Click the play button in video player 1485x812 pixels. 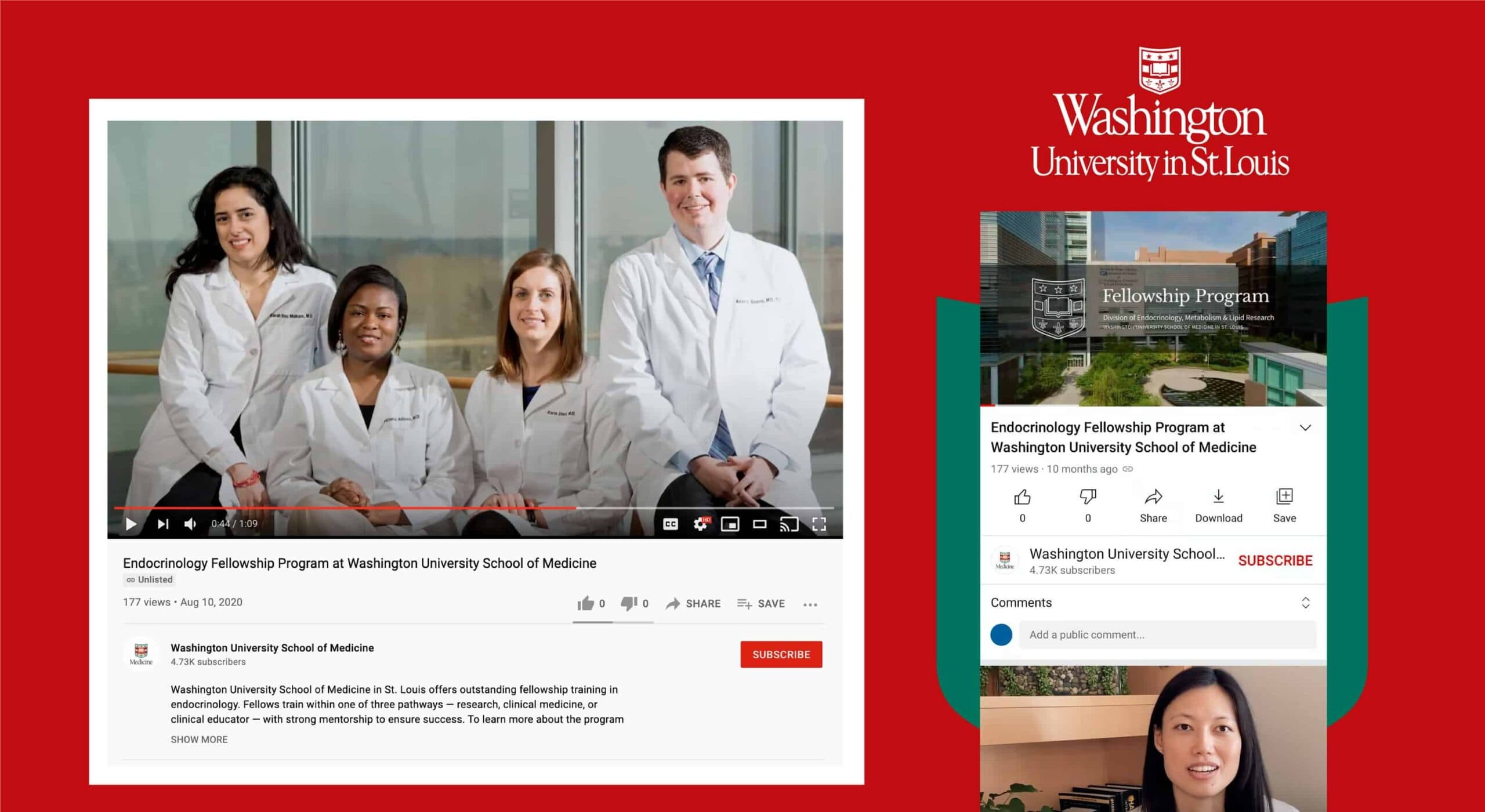pyautogui.click(x=131, y=524)
